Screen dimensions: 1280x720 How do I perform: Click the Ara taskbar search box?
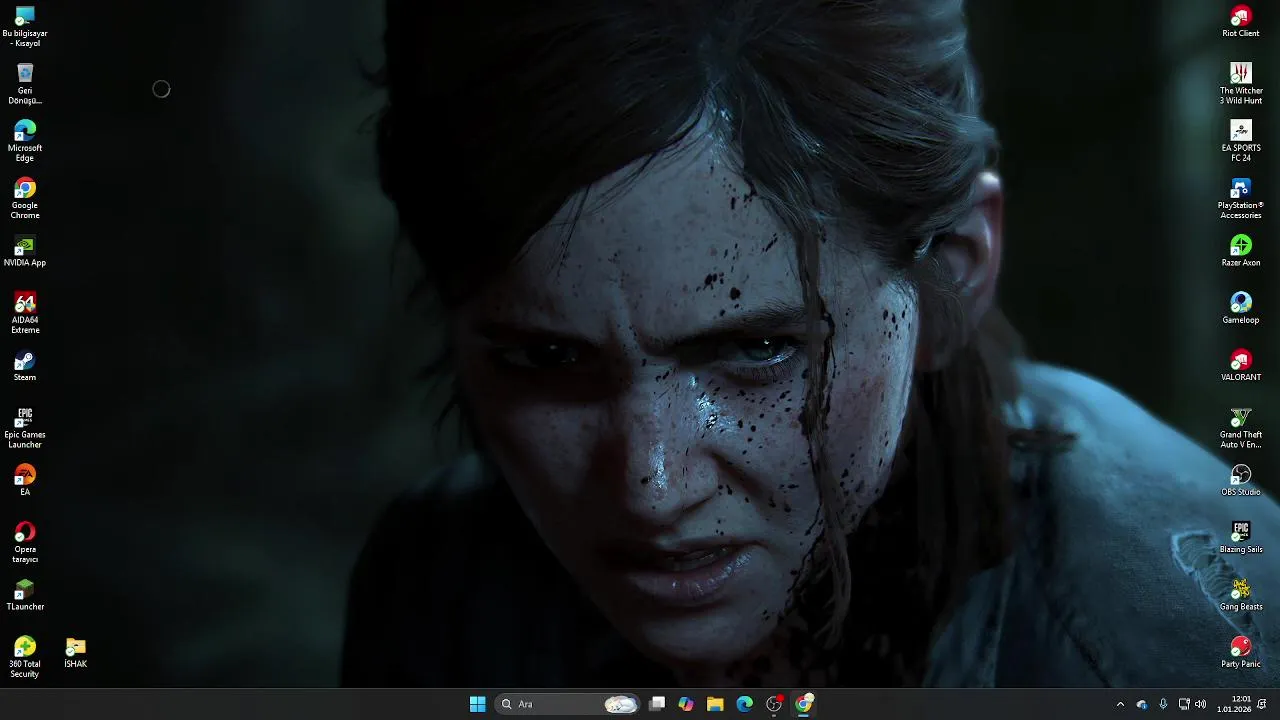pyautogui.click(x=567, y=704)
